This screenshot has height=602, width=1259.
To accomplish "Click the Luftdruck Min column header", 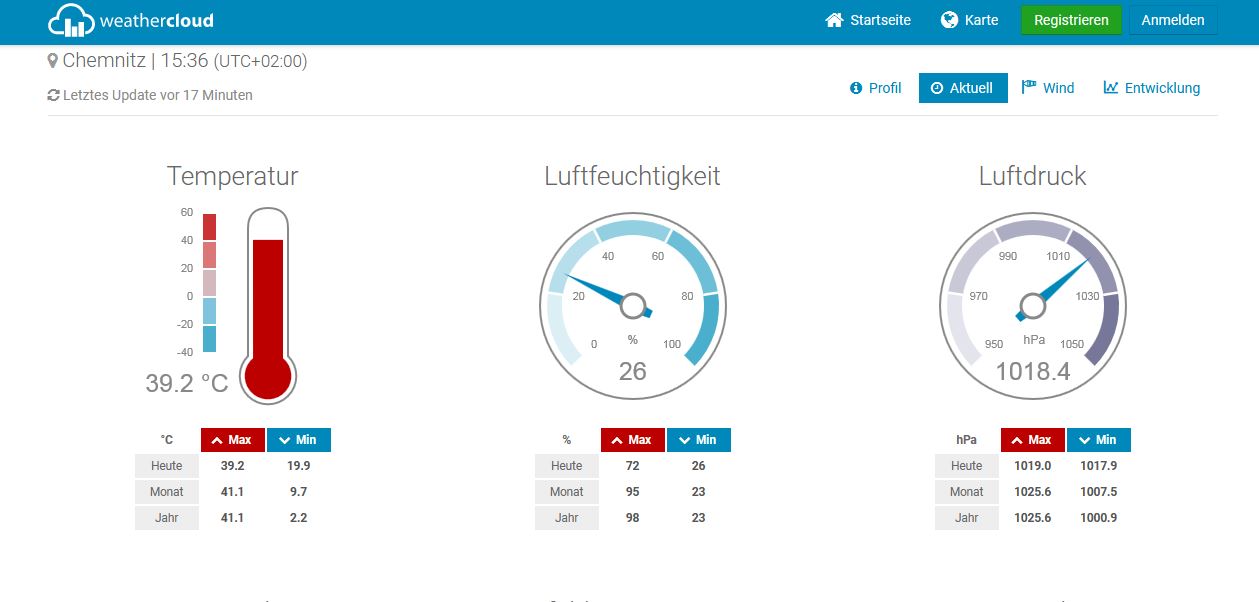I will (x=1098, y=440).
